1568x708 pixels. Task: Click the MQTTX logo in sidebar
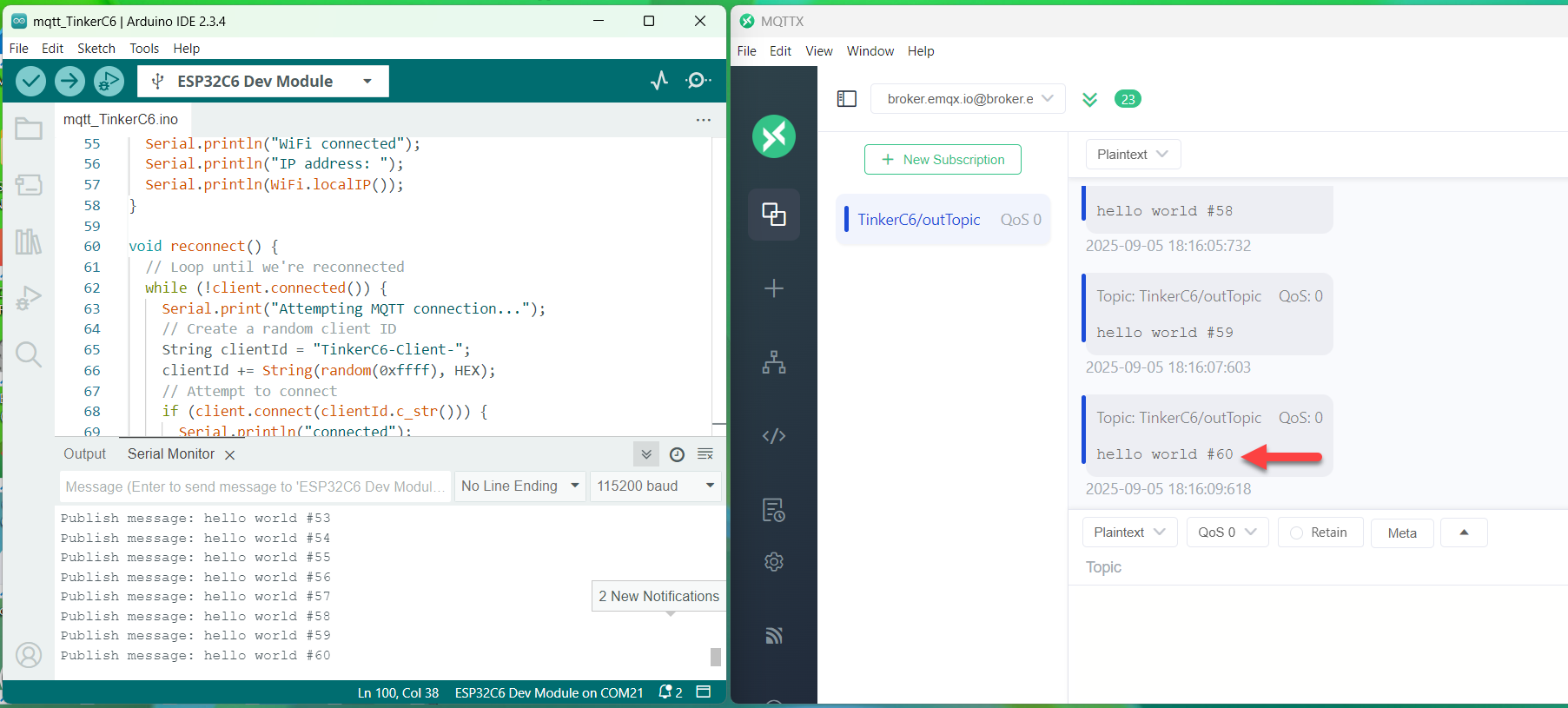[x=774, y=136]
